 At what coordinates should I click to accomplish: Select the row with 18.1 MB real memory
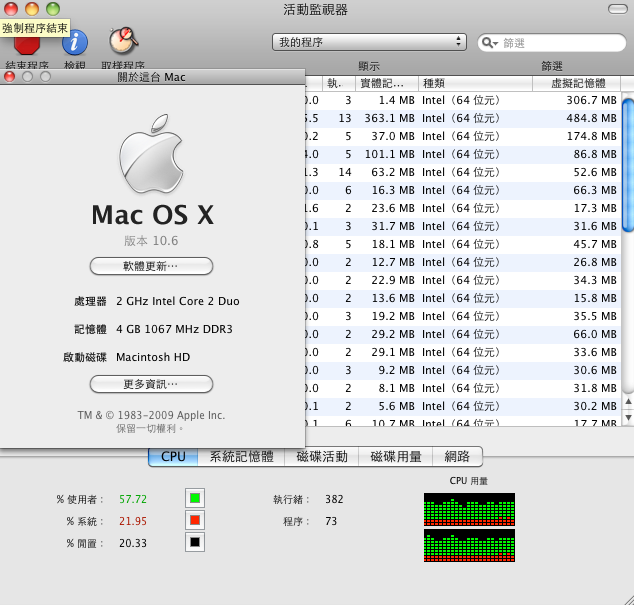tap(463, 244)
